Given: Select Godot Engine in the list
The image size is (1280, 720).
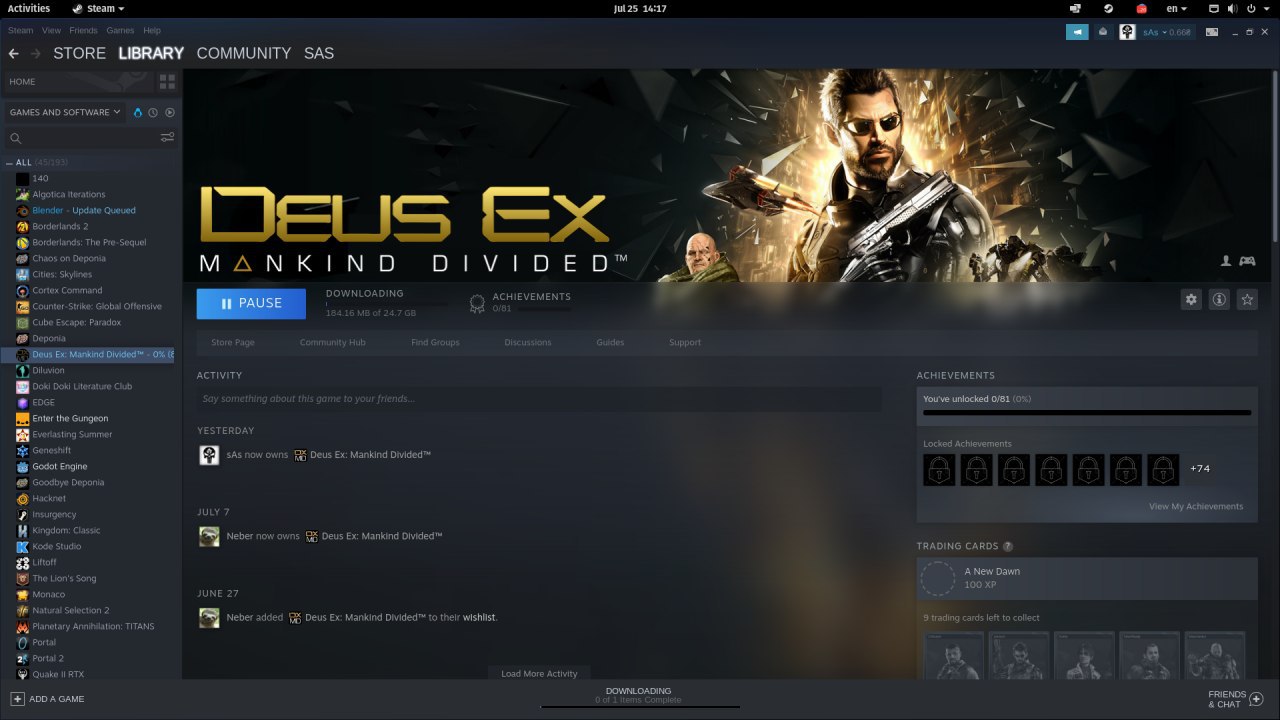Looking at the screenshot, I should point(60,466).
